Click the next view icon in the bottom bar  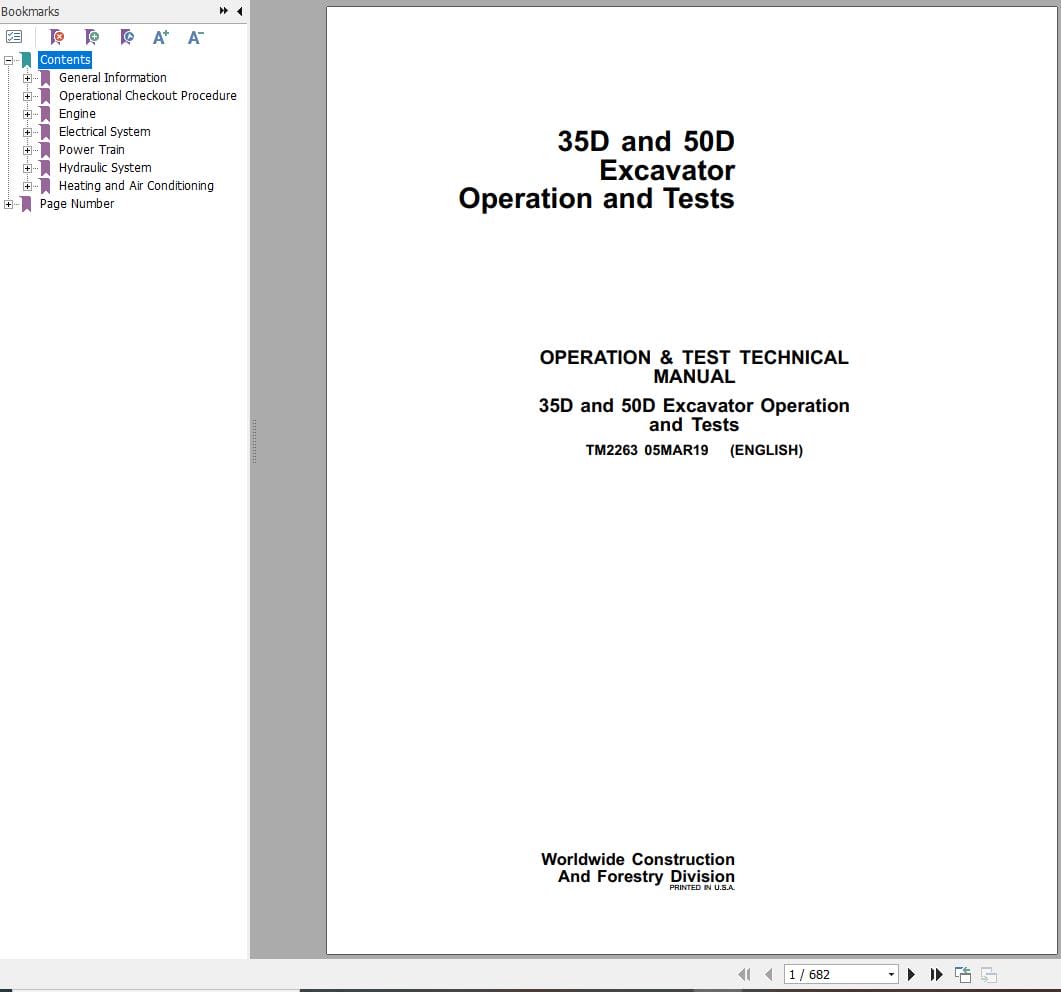989,974
